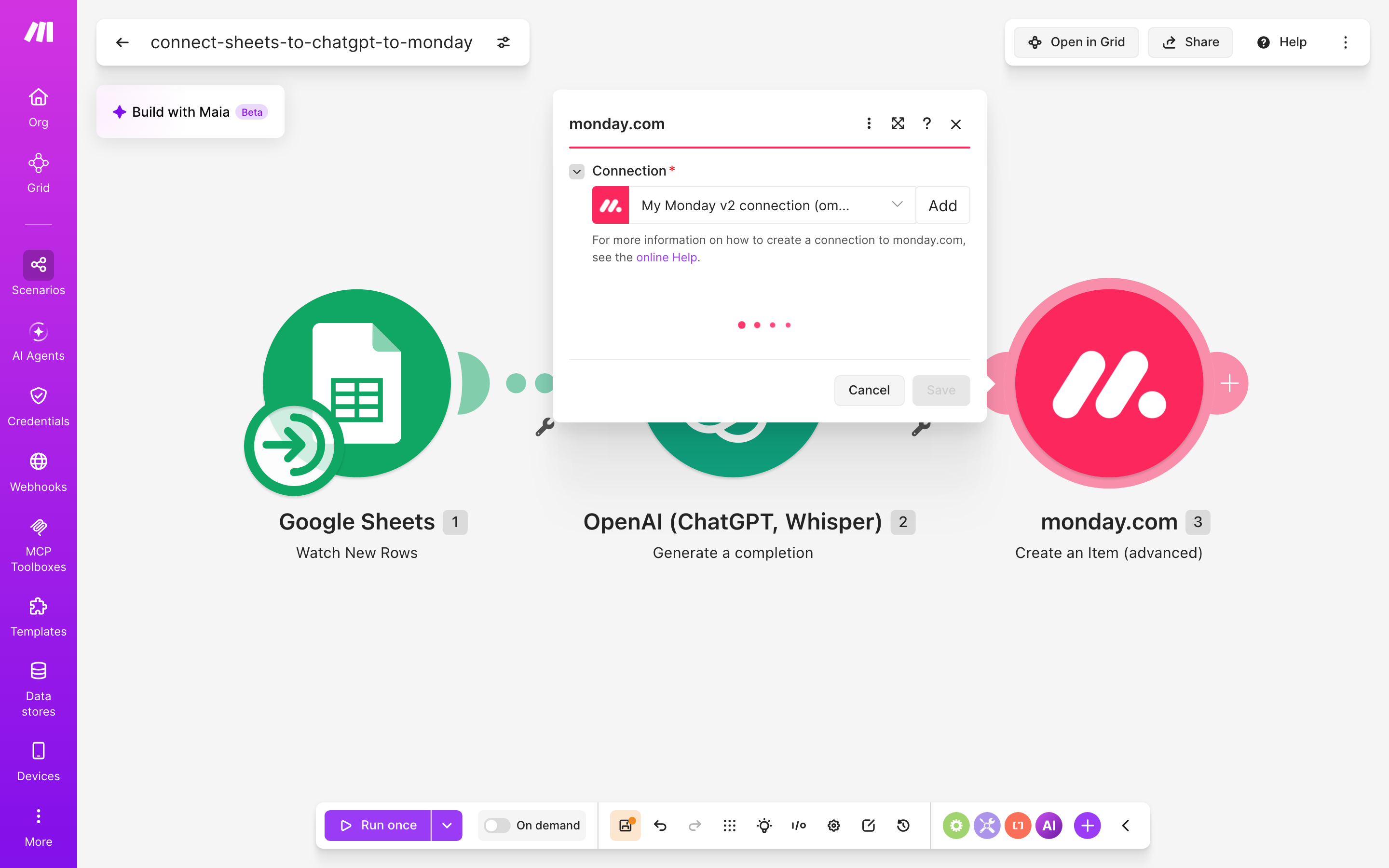This screenshot has height=868, width=1389.
Task: Open the Org home page in the sidebar
Action: pos(39,108)
